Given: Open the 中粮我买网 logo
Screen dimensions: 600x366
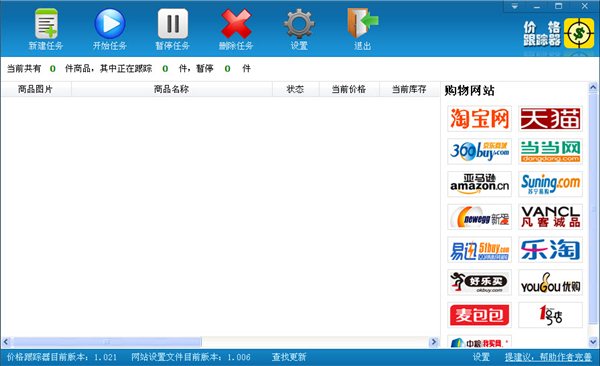Looking at the screenshot, I should pos(479,341).
